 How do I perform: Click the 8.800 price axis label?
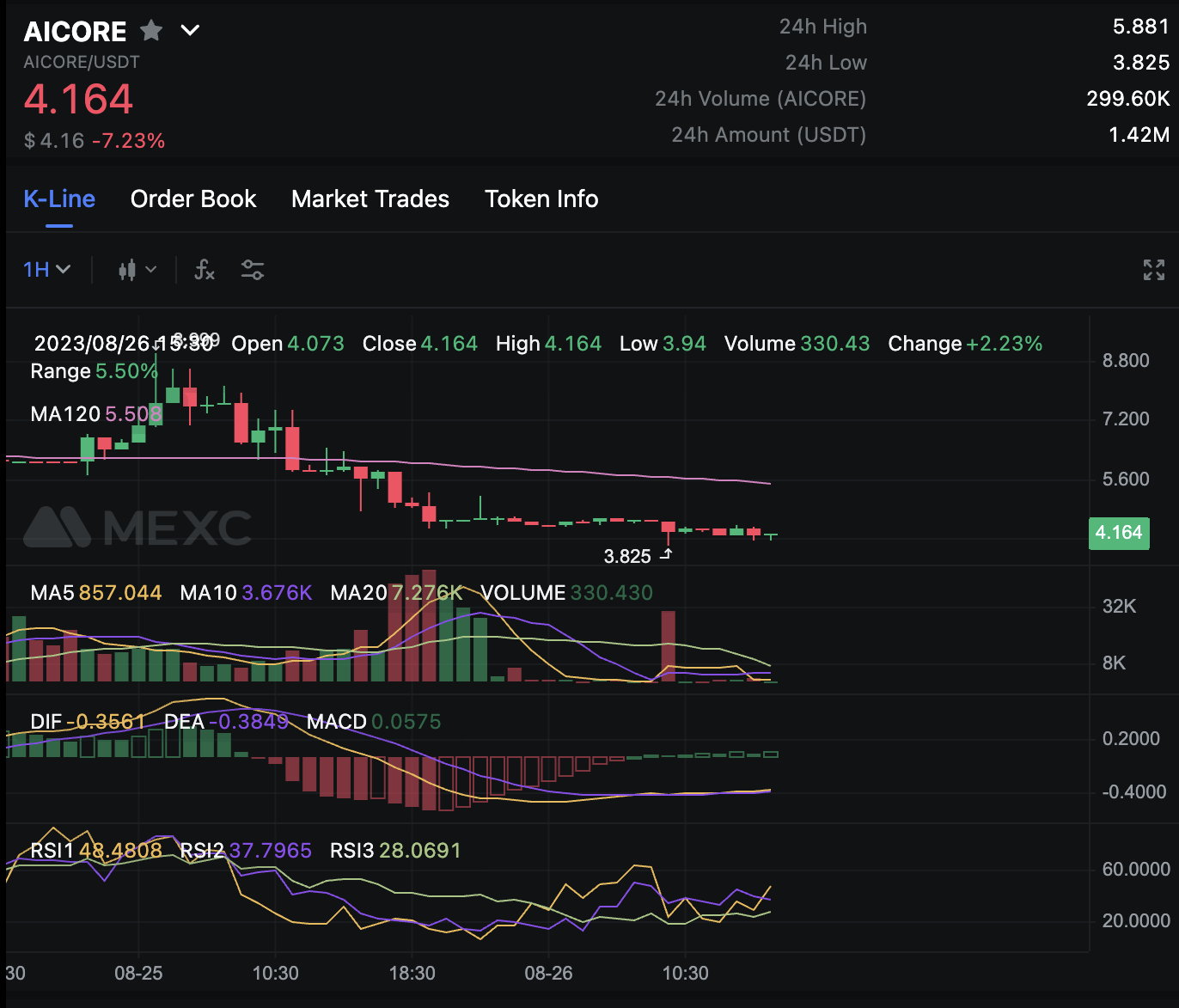click(1126, 361)
